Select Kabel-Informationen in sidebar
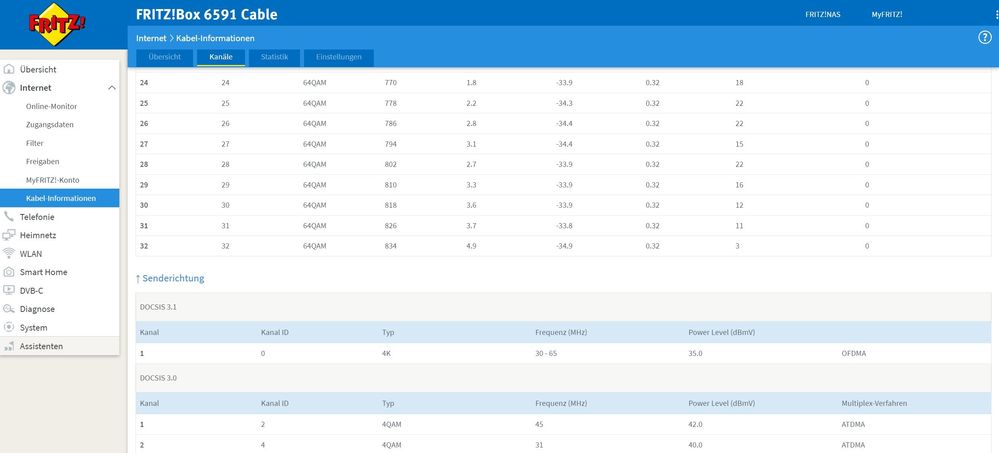Screen dimensions: 999x453 [x=59, y=198]
